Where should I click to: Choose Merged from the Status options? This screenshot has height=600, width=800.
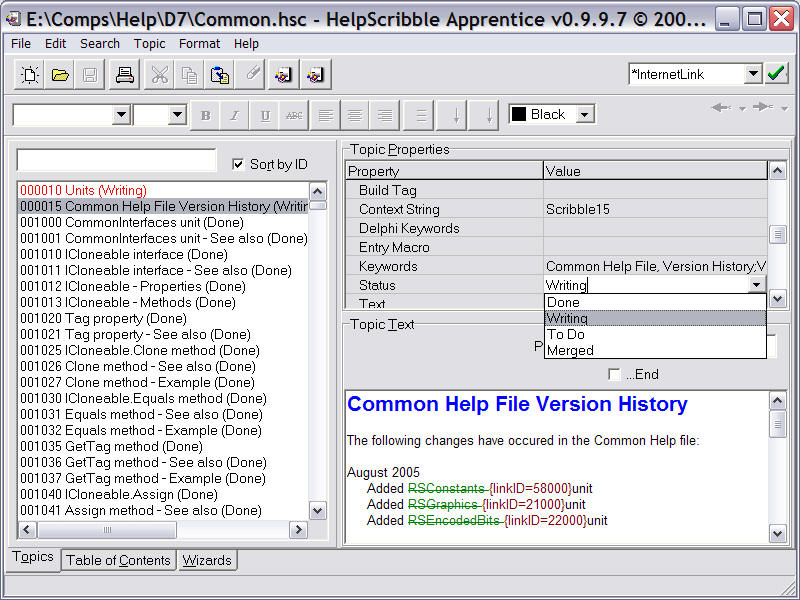click(x=571, y=350)
